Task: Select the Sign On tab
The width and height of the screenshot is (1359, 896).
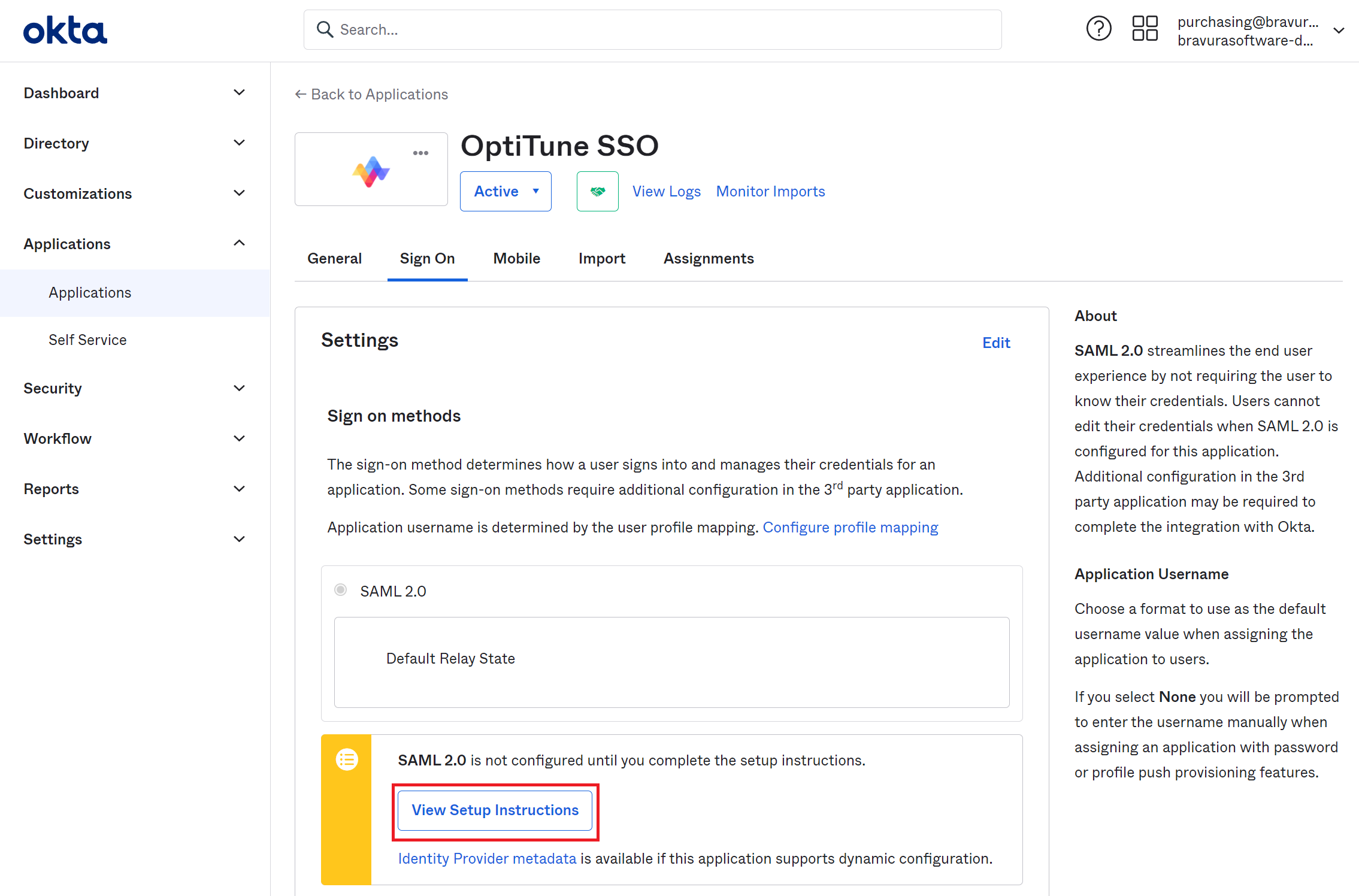Action: tap(427, 258)
